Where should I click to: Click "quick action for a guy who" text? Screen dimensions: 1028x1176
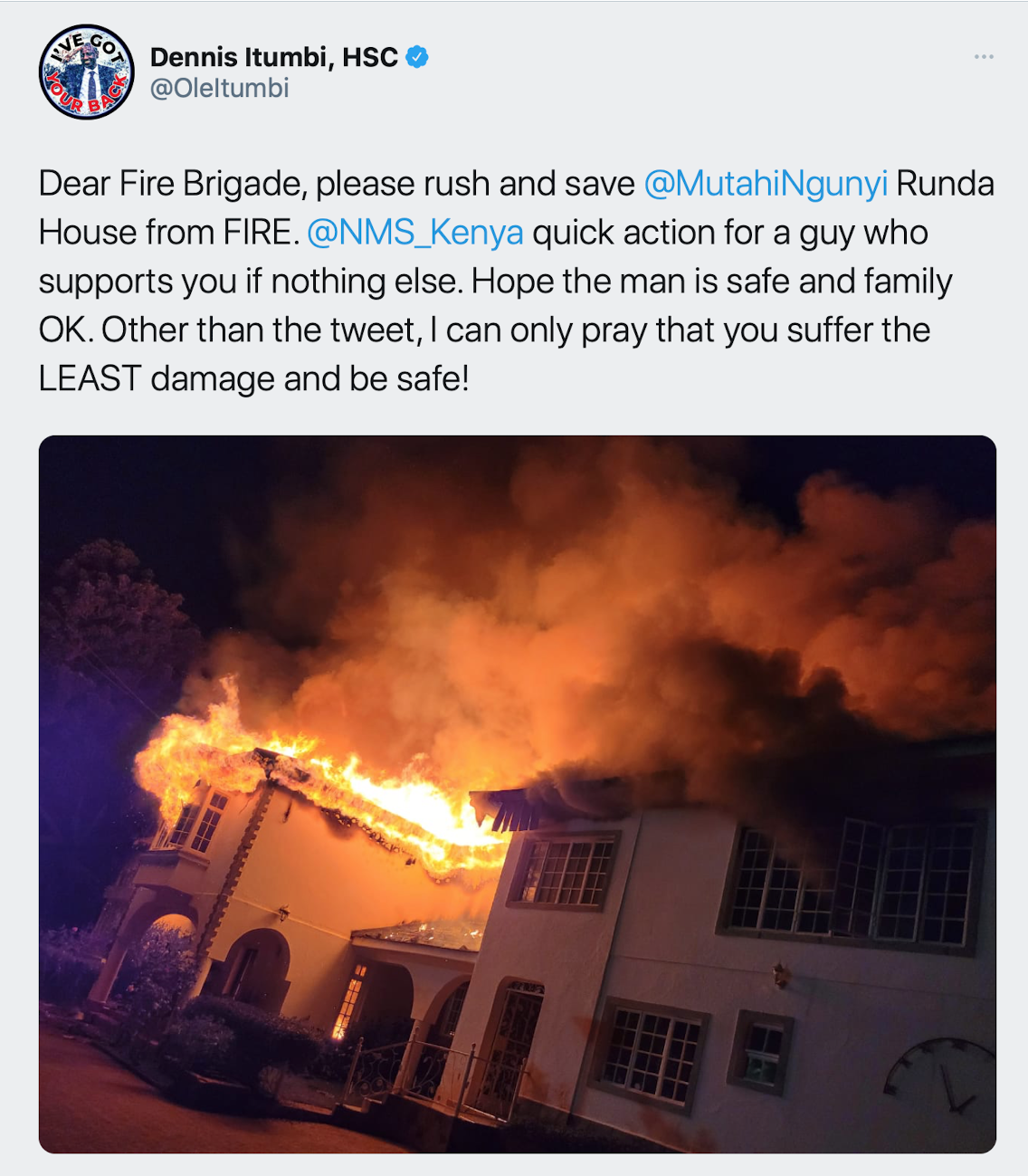click(x=730, y=233)
